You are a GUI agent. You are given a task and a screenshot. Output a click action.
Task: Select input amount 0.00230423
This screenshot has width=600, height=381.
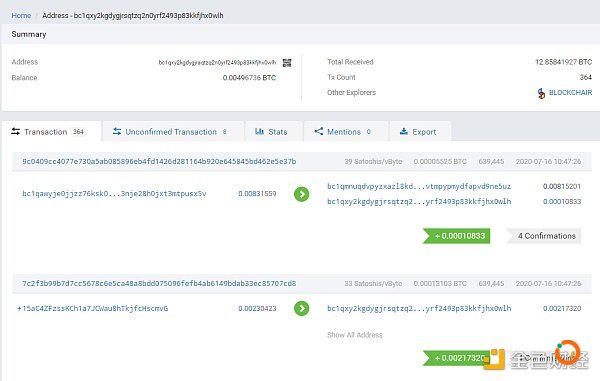(257, 308)
